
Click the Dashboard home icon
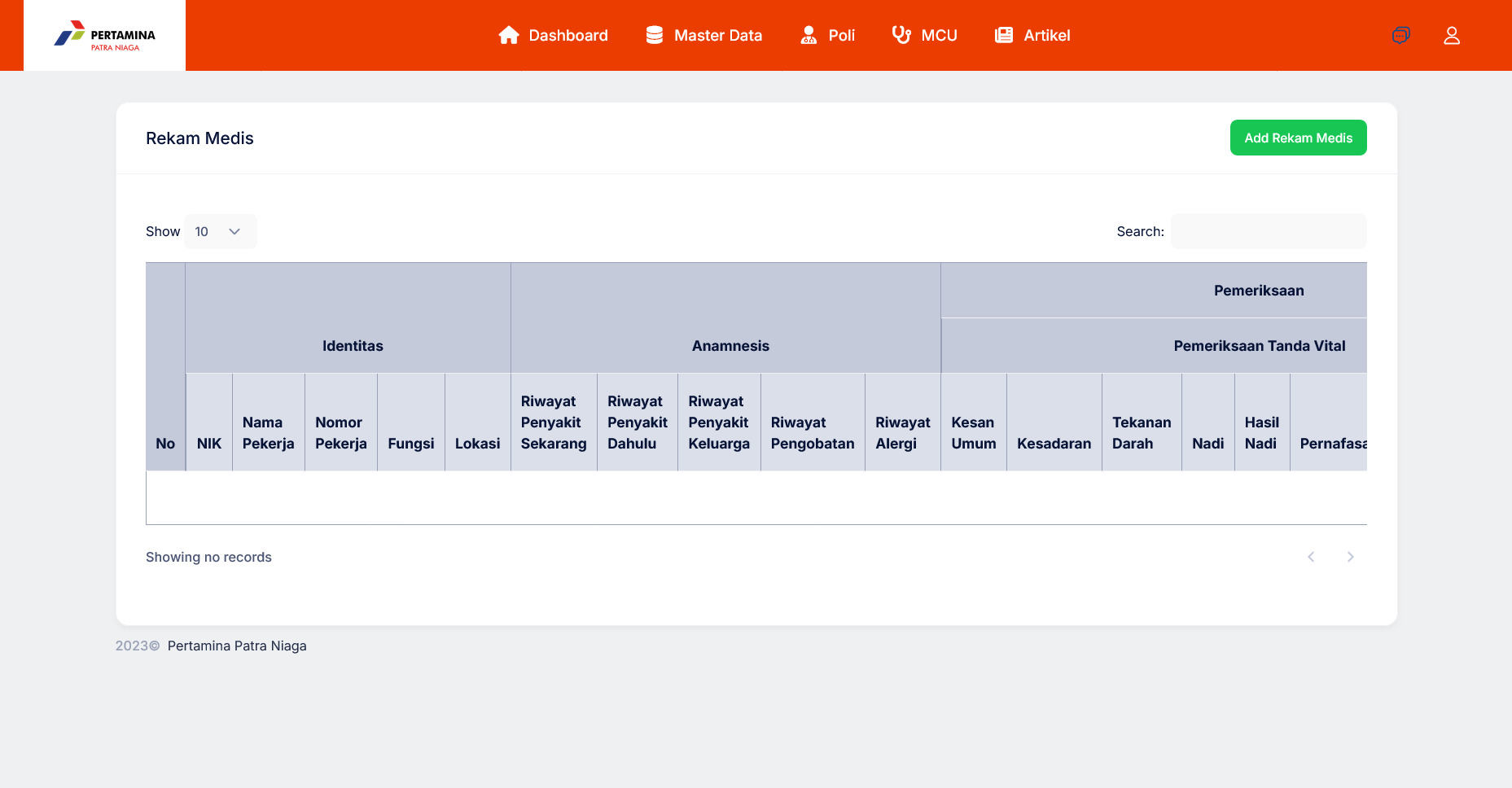click(509, 35)
